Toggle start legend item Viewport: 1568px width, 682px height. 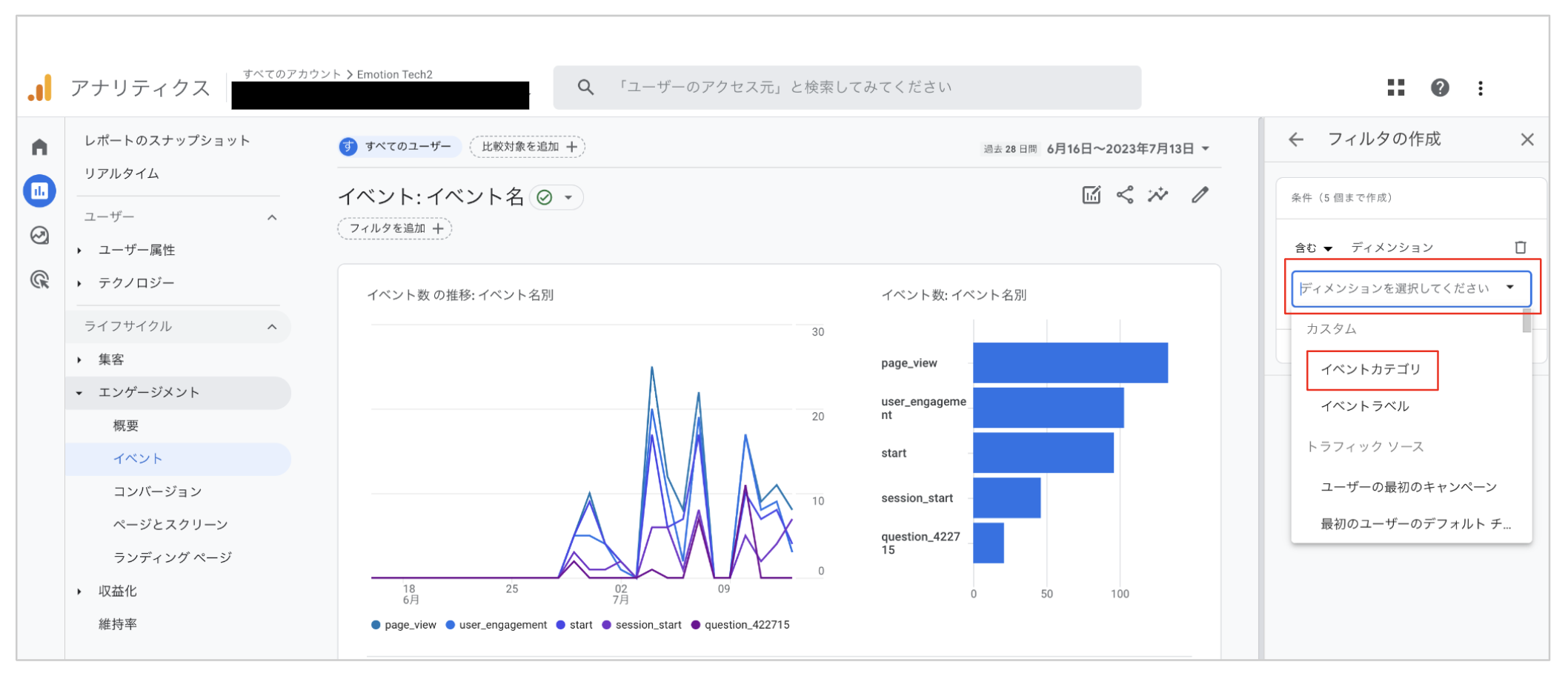[x=574, y=625]
